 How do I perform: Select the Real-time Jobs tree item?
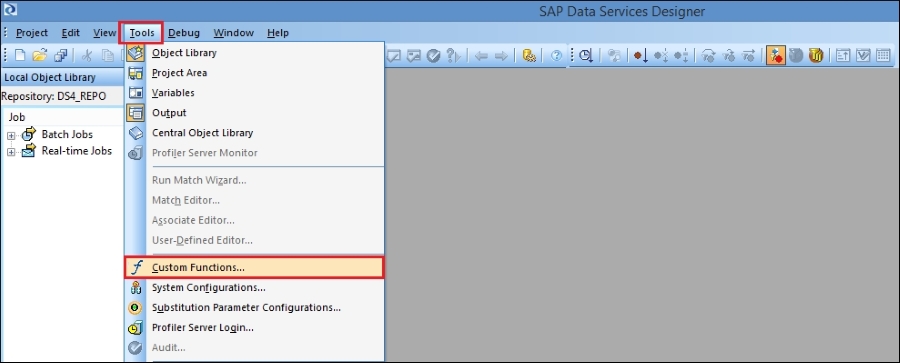pyautogui.click(x=76, y=151)
